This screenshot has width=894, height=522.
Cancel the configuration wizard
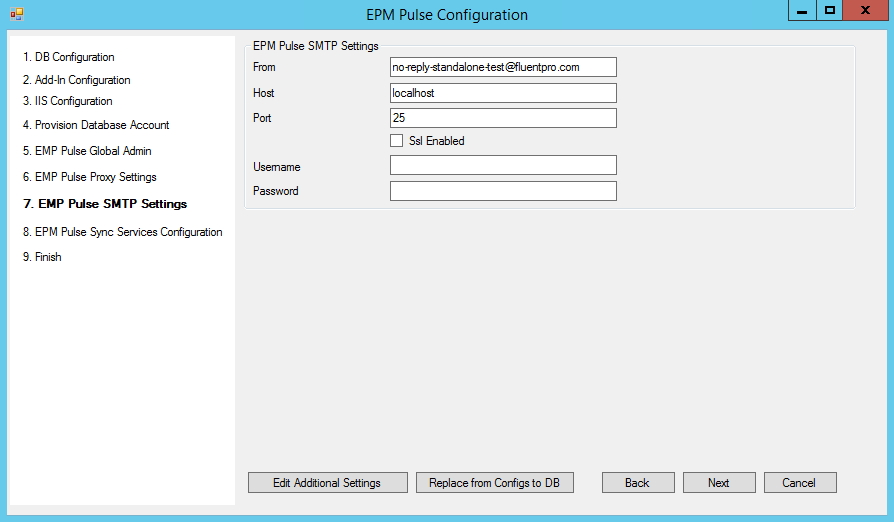800,483
